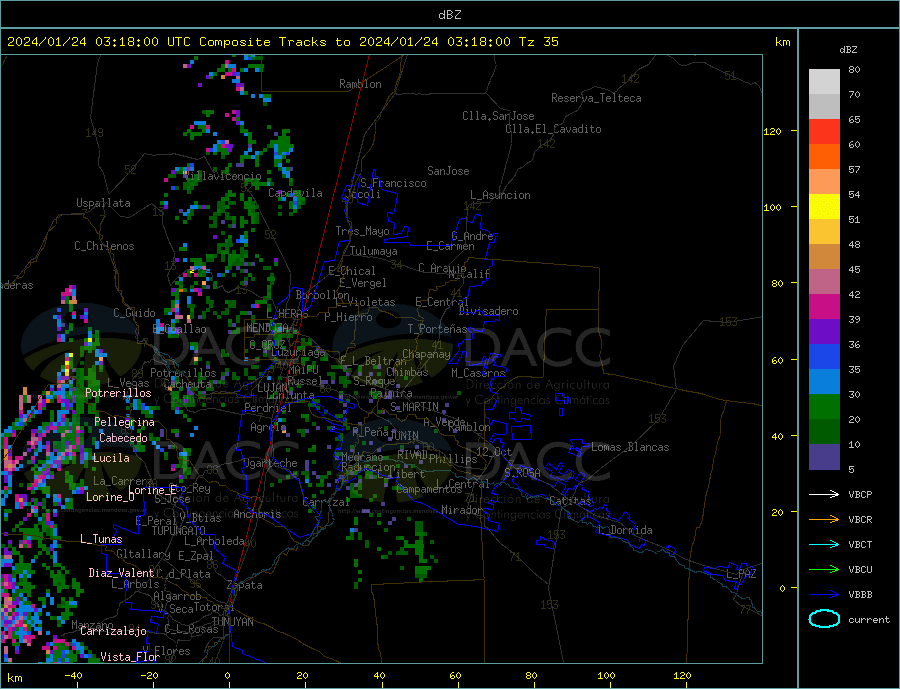Click the cyan ellipse current-track icon
This screenshot has height=689, width=900.
pyautogui.click(x=824, y=619)
